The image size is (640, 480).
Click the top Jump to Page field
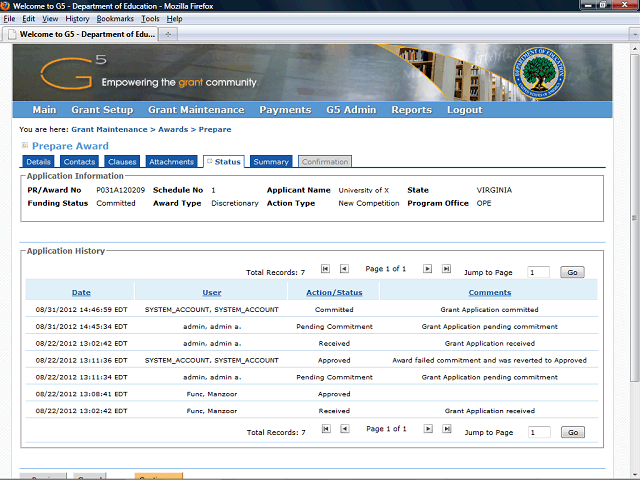[x=538, y=272]
